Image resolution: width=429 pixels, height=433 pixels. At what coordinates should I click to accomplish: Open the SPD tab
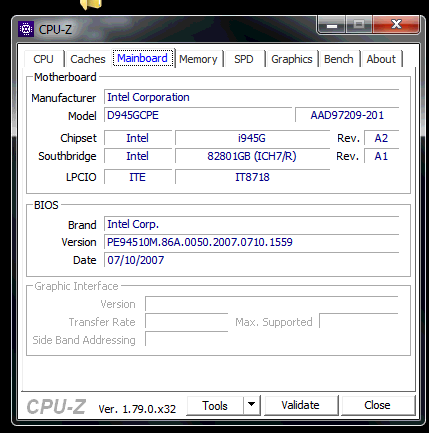tap(244, 59)
